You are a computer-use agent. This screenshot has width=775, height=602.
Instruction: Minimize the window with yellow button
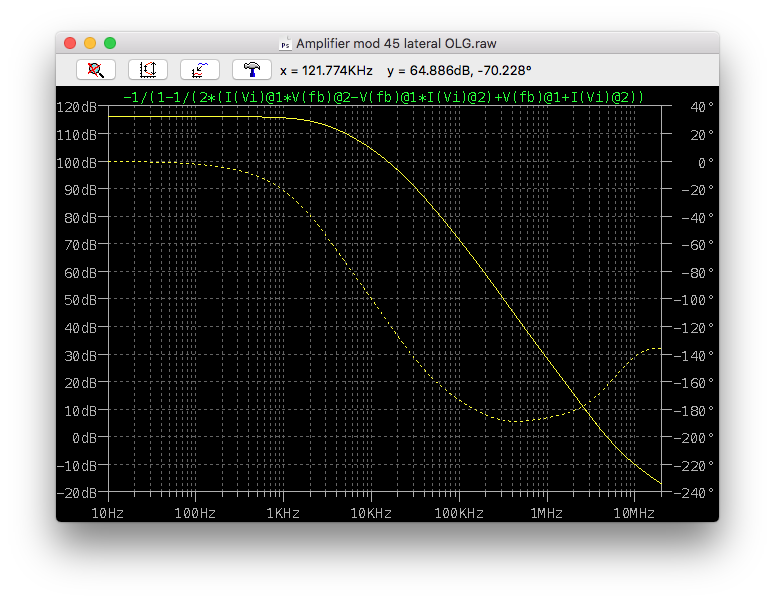(90, 43)
